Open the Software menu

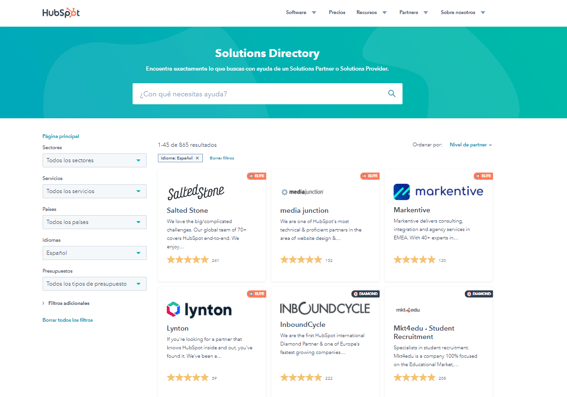click(x=300, y=12)
